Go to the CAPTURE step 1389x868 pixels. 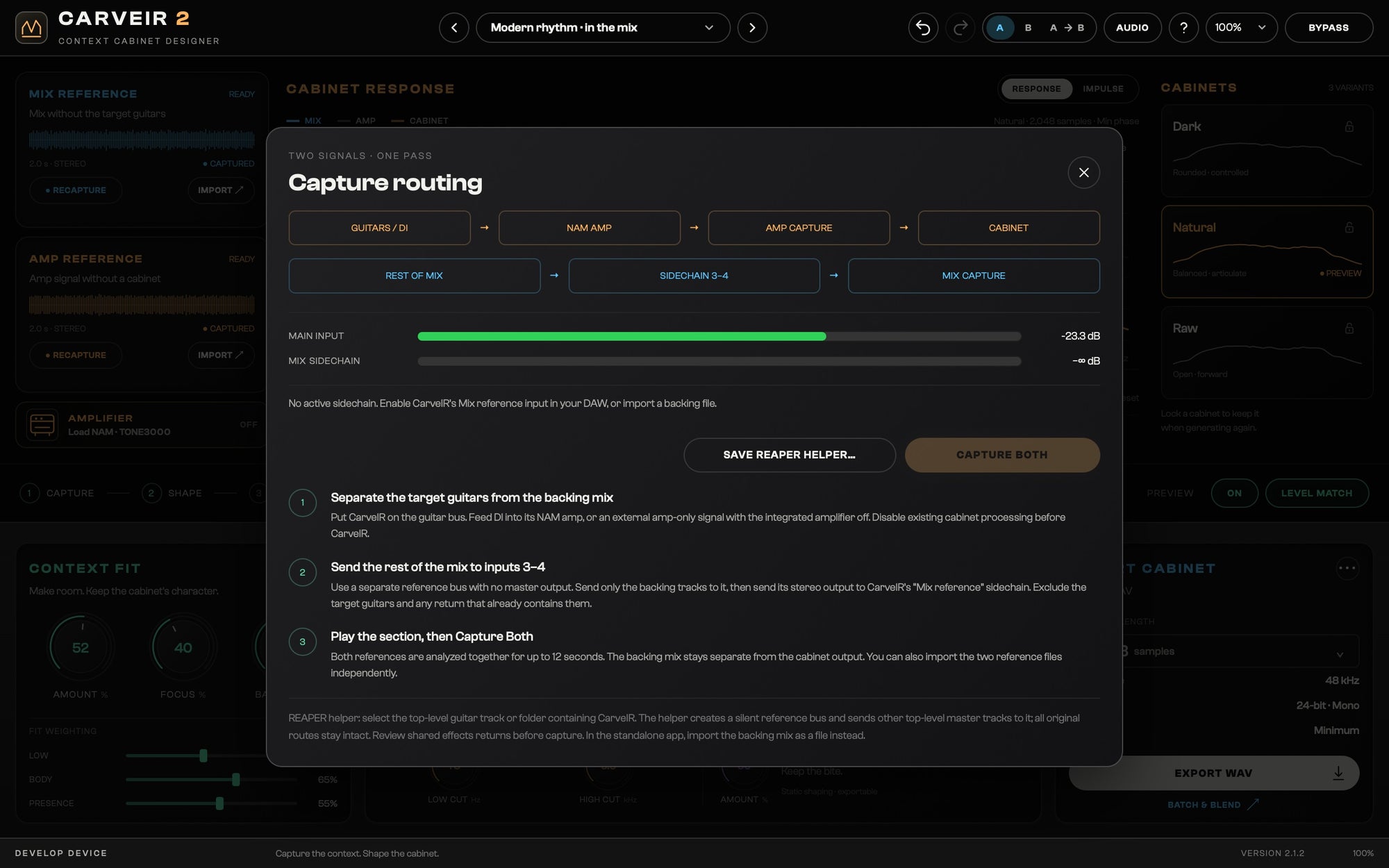coord(57,493)
